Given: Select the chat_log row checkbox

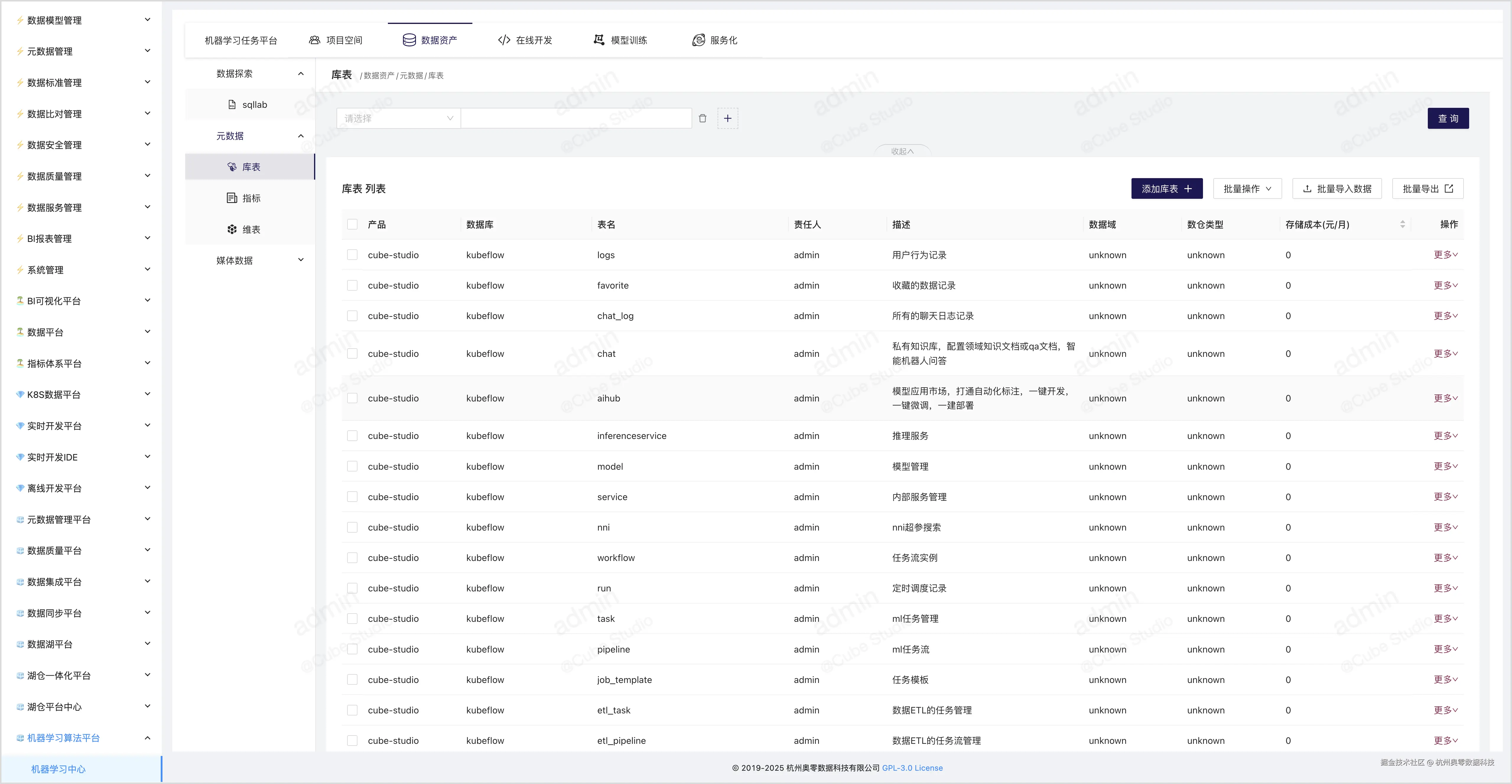Looking at the screenshot, I should tap(352, 316).
